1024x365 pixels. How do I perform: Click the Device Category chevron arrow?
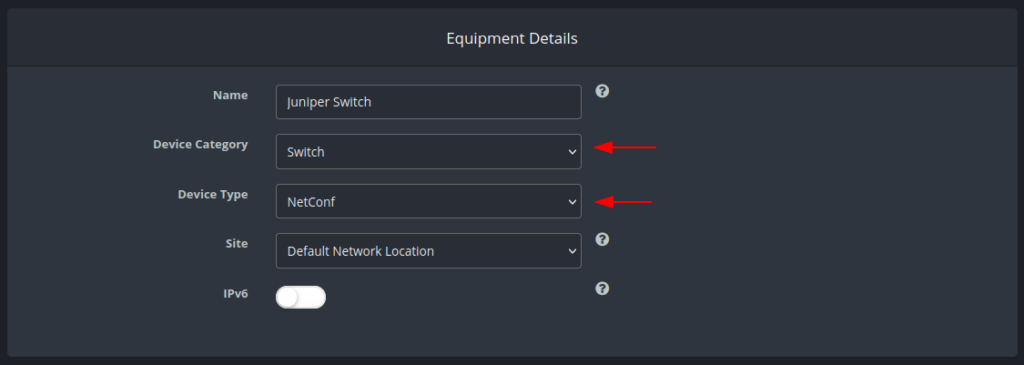[572, 152]
